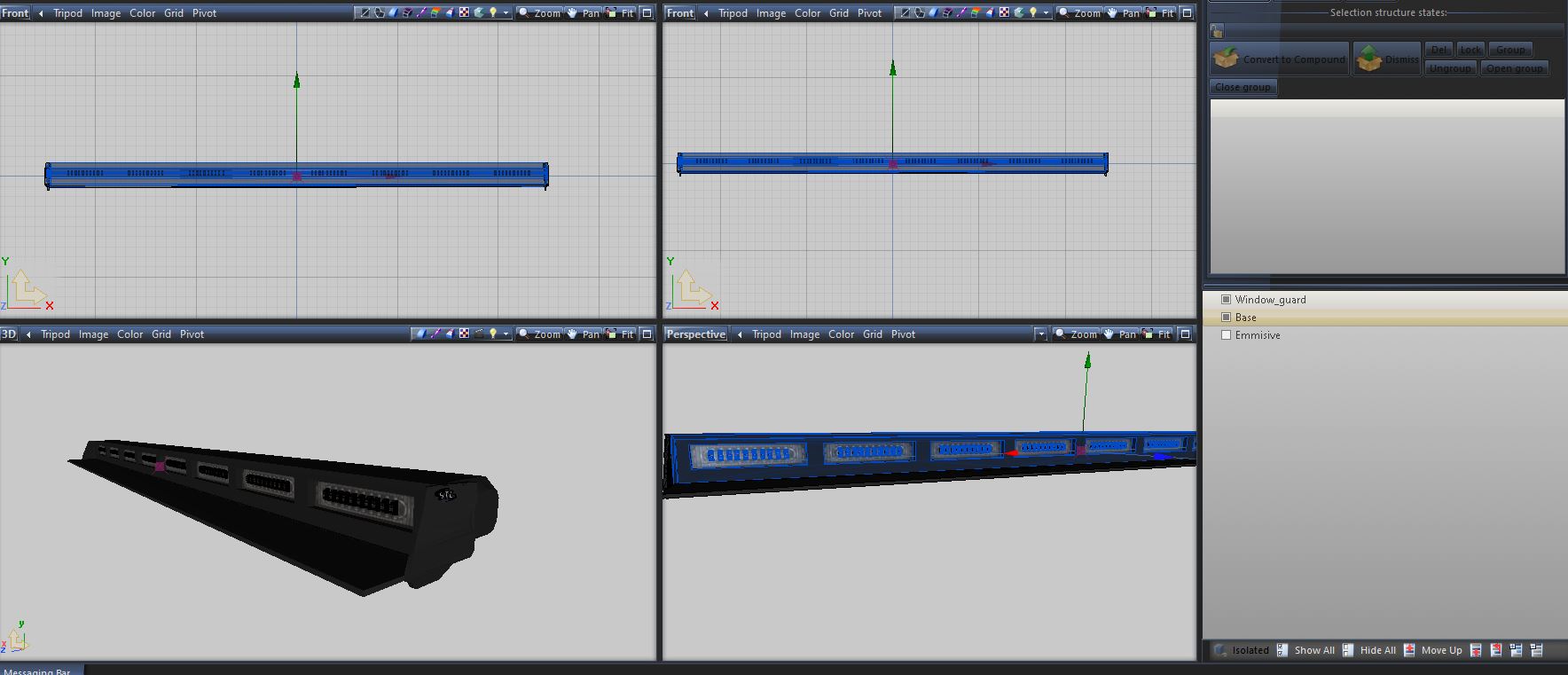The height and width of the screenshot is (675, 1568).
Task: Maximize the Perspective viewport with square icon
Action: [x=1185, y=334]
